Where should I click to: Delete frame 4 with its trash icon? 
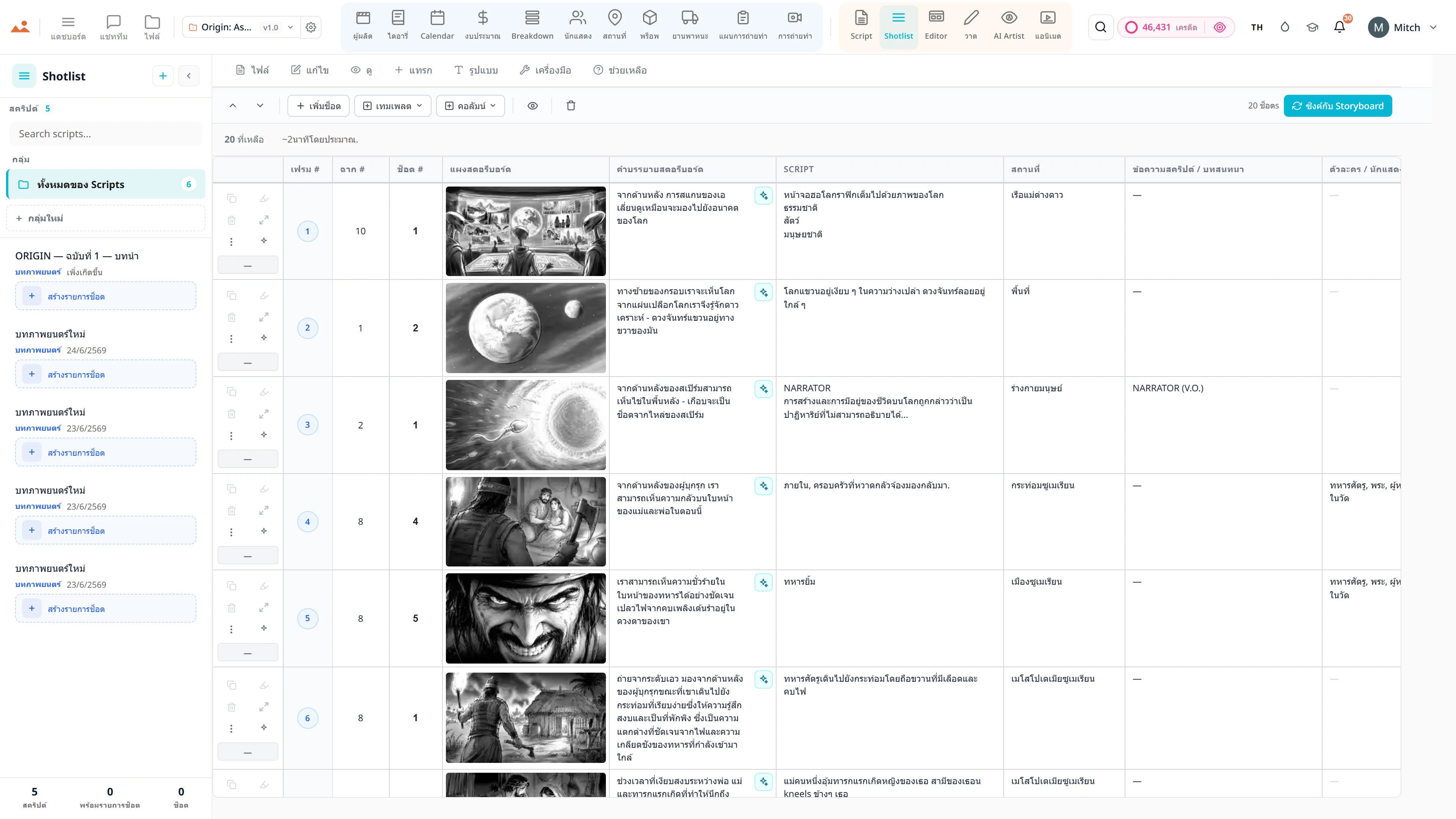pyautogui.click(x=232, y=511)
